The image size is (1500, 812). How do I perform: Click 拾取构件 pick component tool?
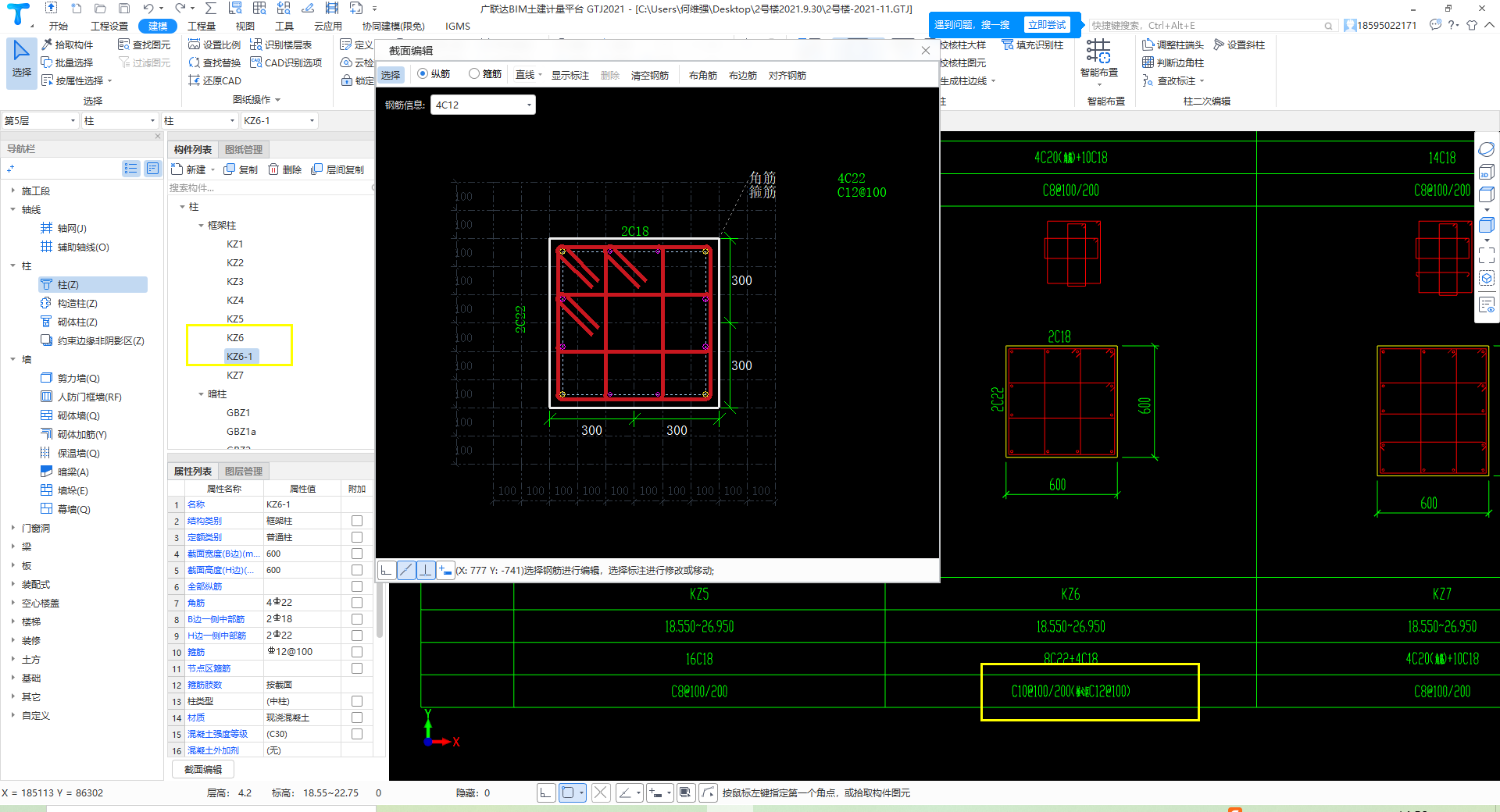click(x=67, y=45)
